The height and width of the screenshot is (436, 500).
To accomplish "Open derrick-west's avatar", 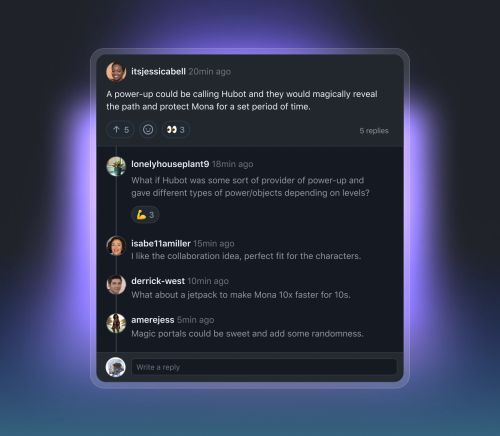I will 116,285.
